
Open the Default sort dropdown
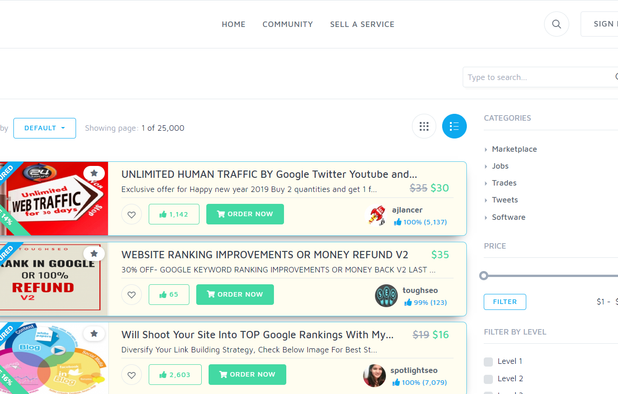pos(45,128)
